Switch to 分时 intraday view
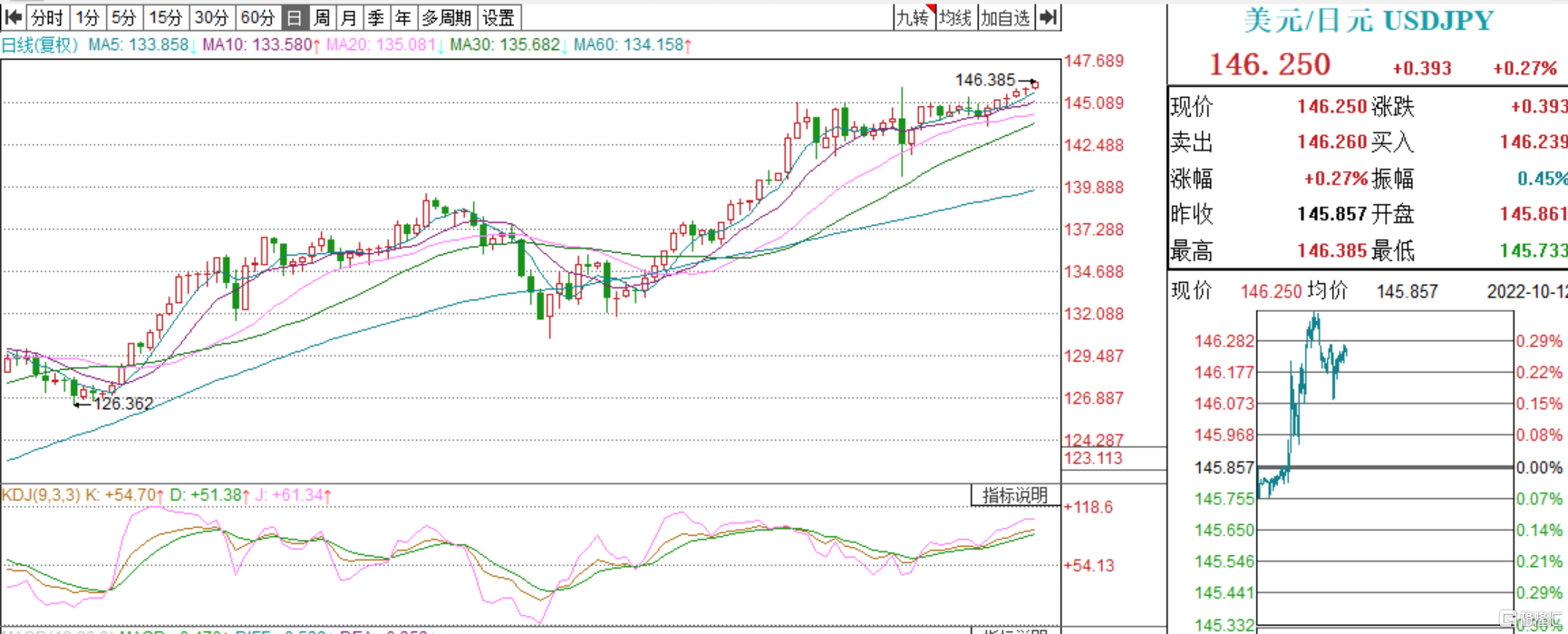Screen dimensions: 1568x634 47,17
